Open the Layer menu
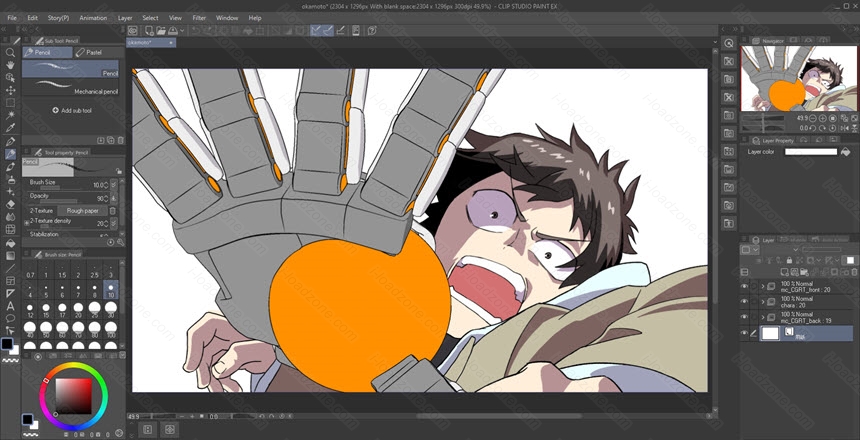860x440 pixels. (x=125, y=18)
